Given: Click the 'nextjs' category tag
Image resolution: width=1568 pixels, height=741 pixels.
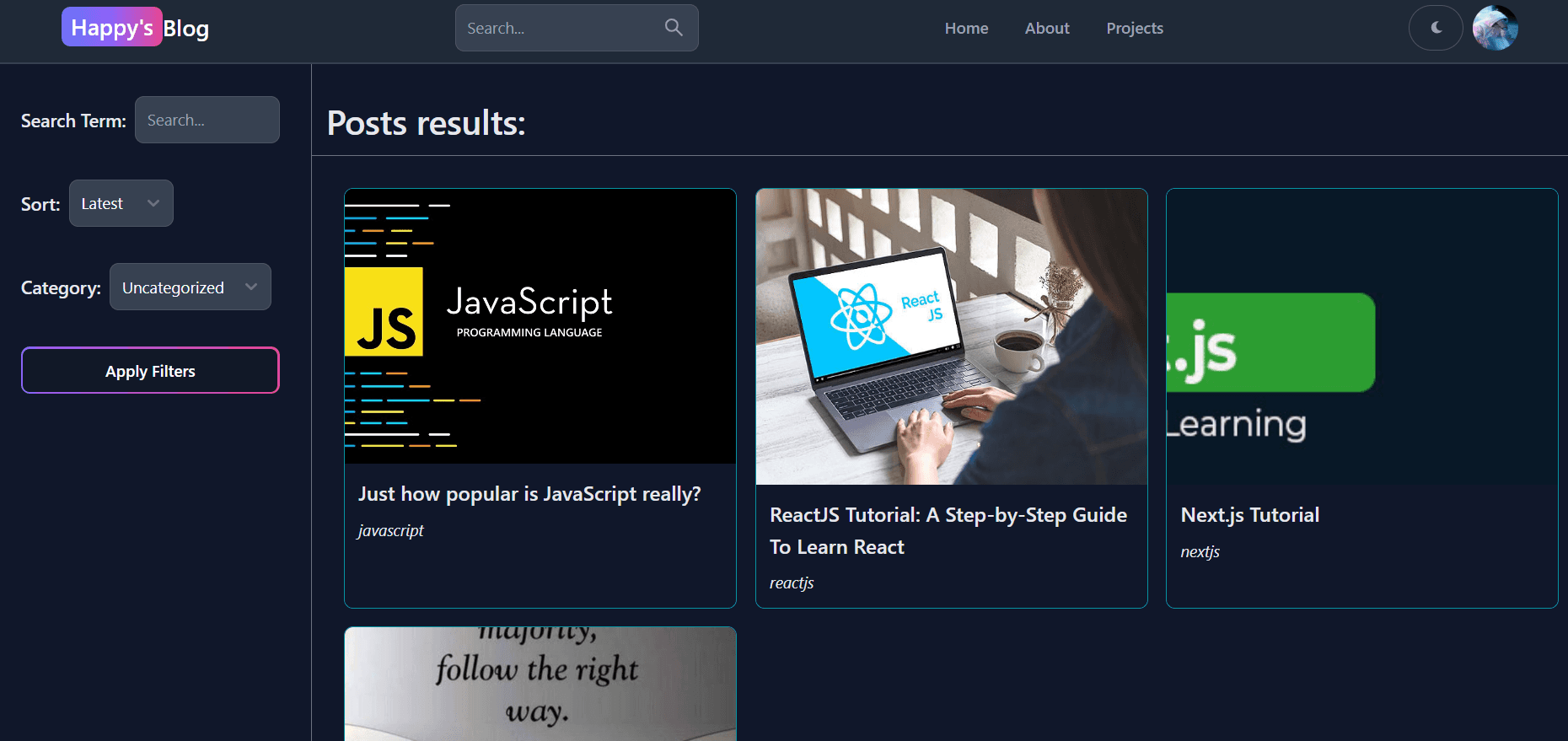Looking at the screenshot, I should coord(1200,551).
